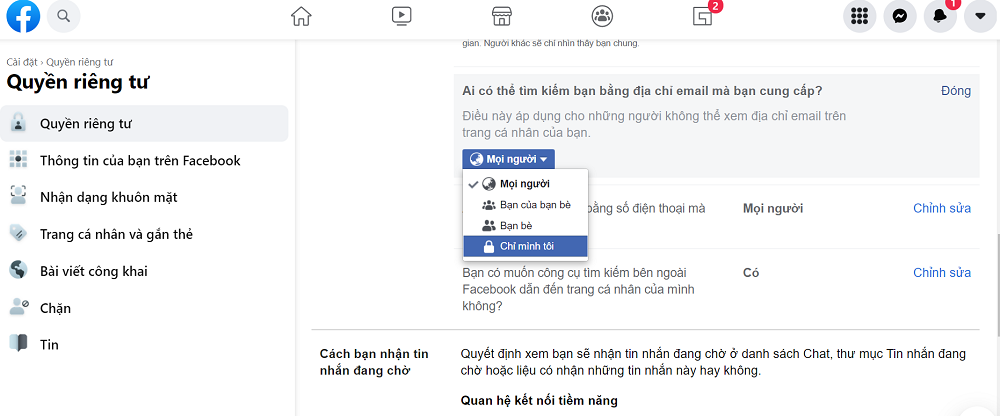The width and height of the screenshot is (1000, 416).
Task: Open the Messenger icon
Action: tap(899, 16)
